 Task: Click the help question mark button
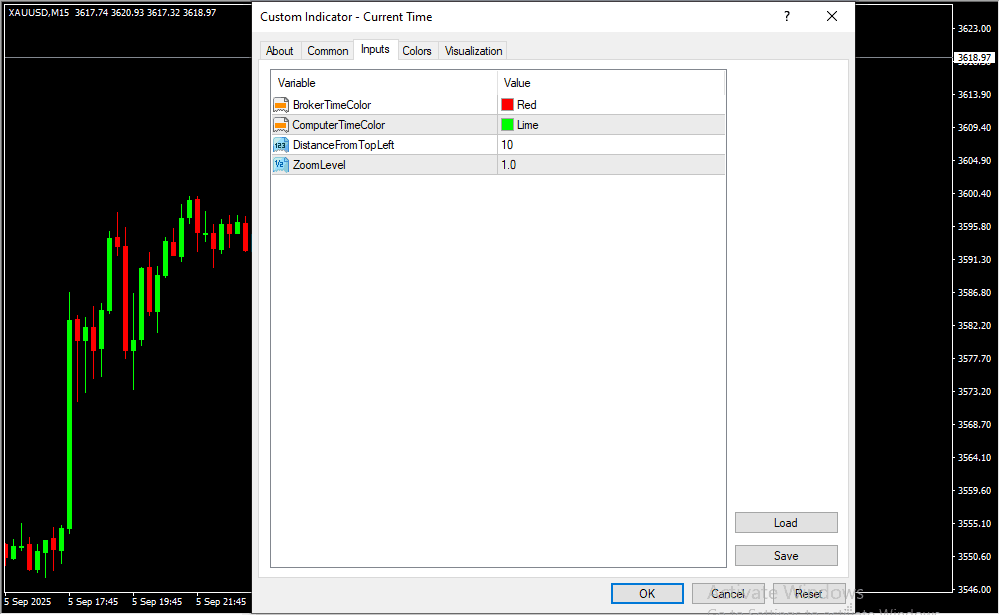tap(787, 17)
